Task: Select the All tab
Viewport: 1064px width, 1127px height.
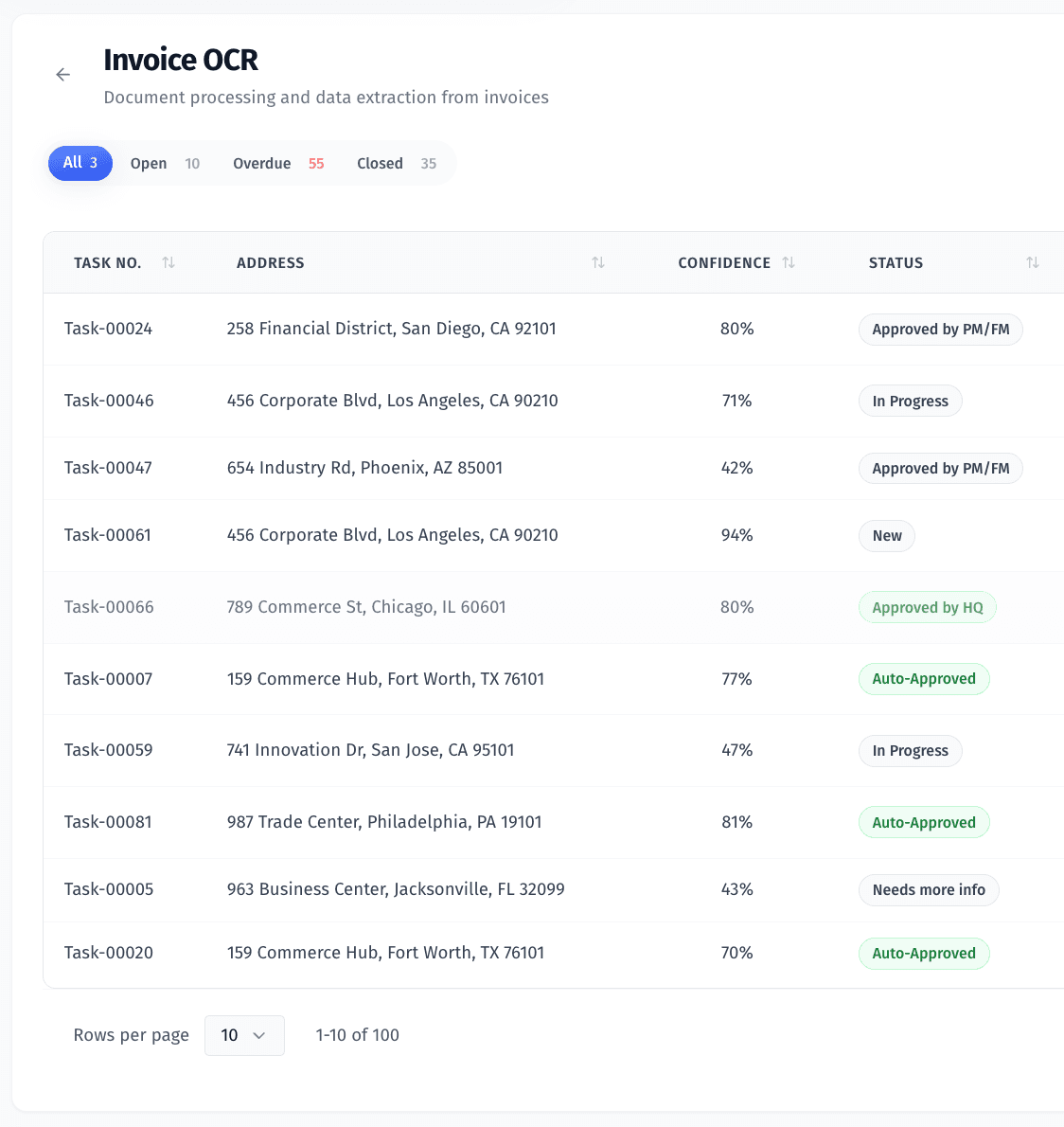Action: (80, 163)
